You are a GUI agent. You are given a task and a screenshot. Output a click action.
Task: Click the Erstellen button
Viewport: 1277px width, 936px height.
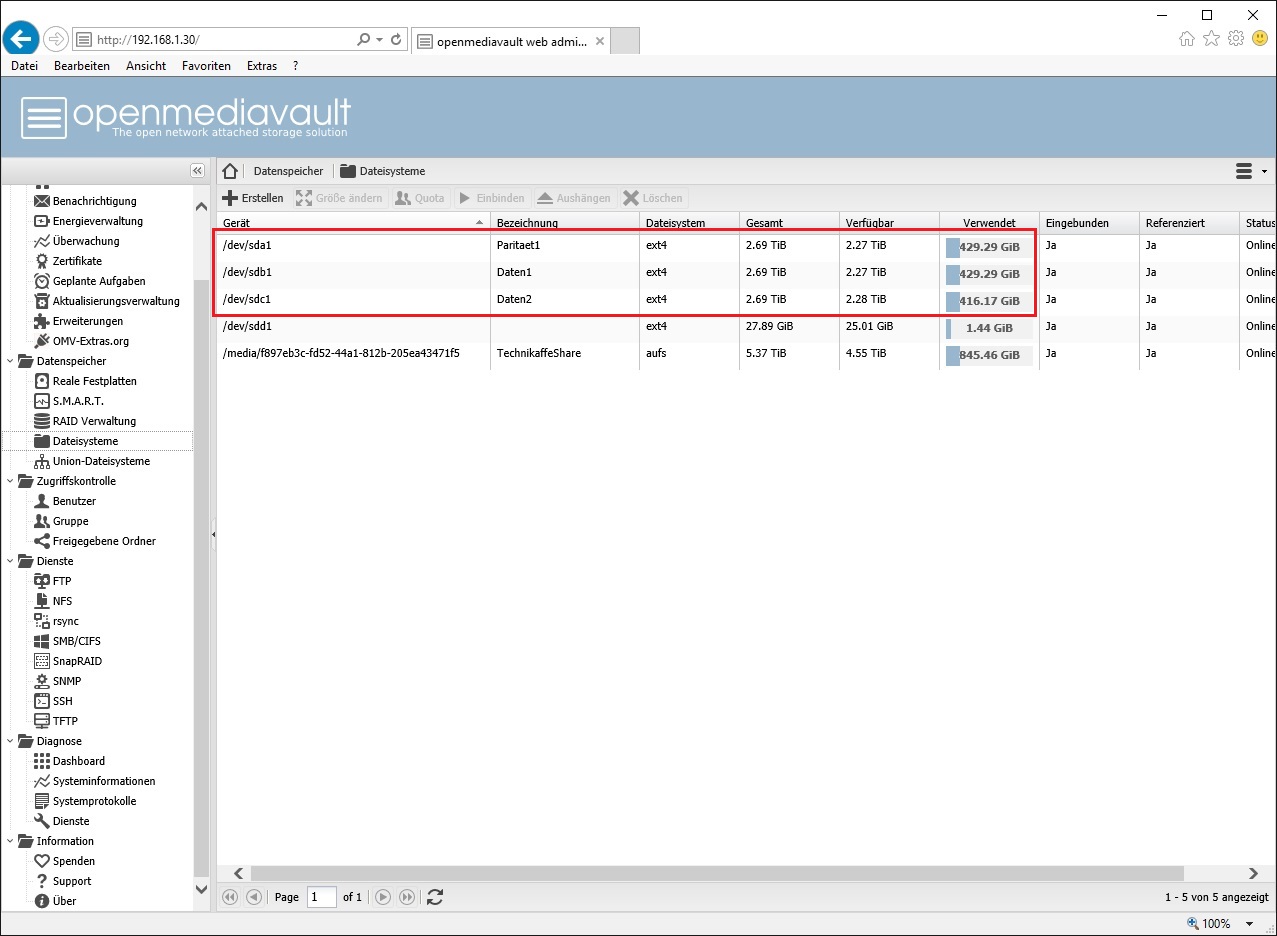pos(253,198)
